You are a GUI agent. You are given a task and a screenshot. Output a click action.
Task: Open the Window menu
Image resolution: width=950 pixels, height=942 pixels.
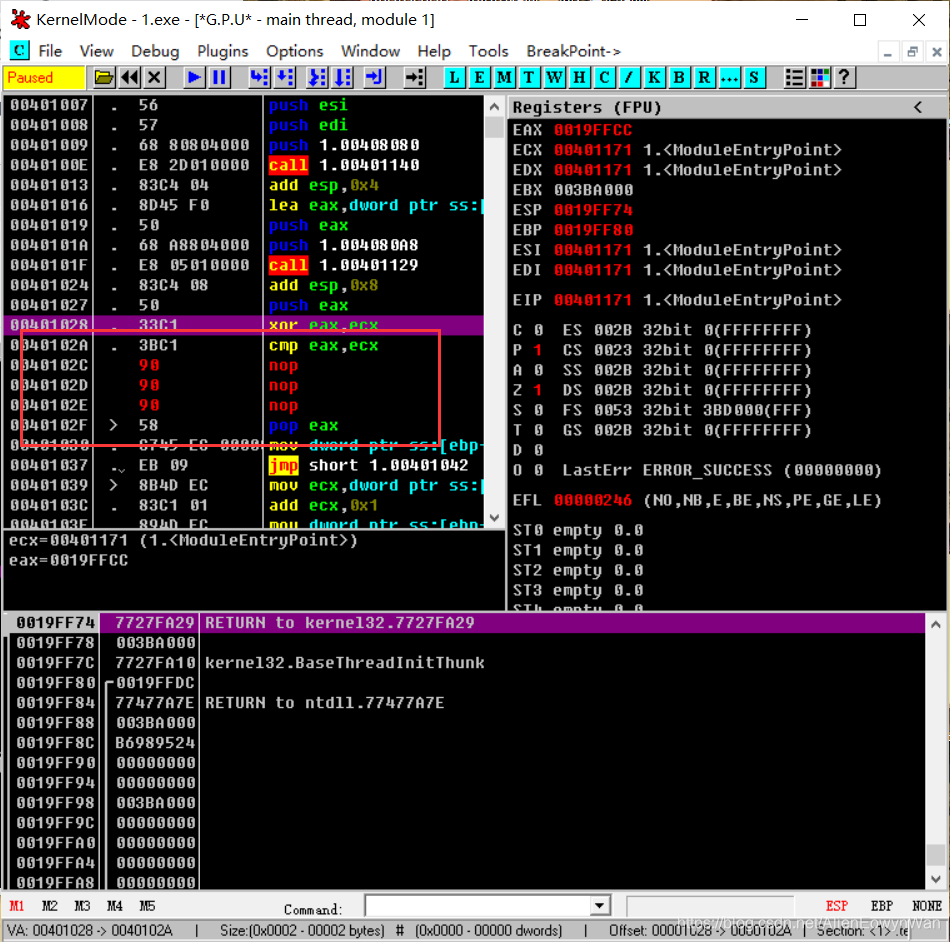[370, 51]
